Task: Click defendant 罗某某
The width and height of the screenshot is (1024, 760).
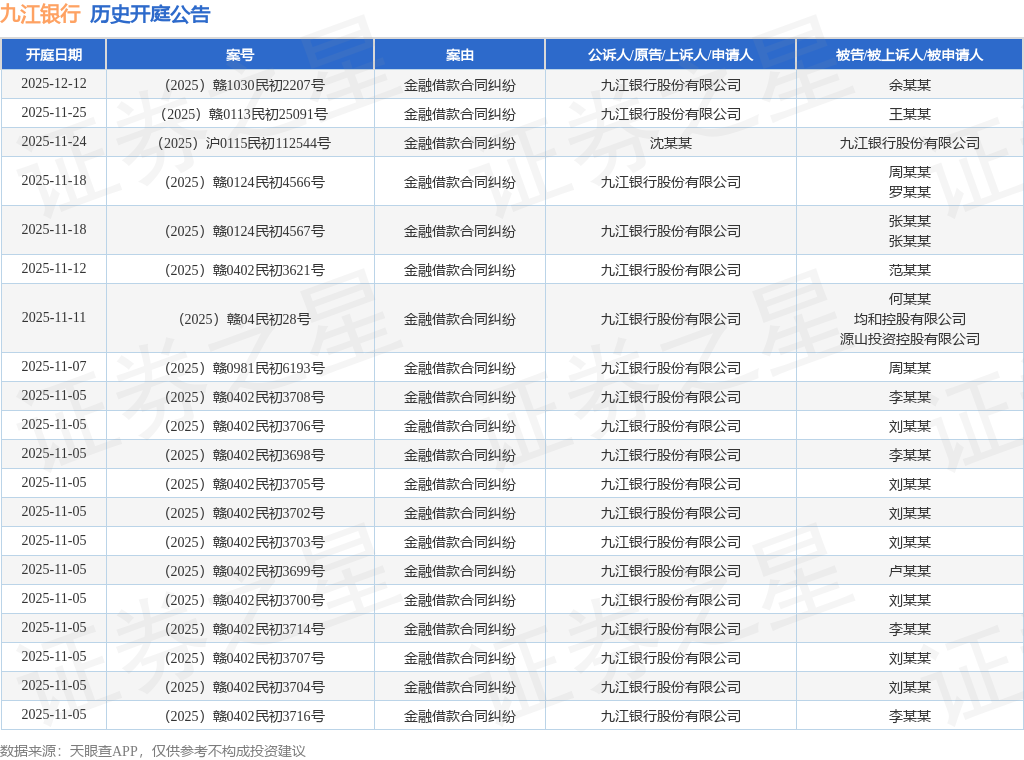Action: 909,192
